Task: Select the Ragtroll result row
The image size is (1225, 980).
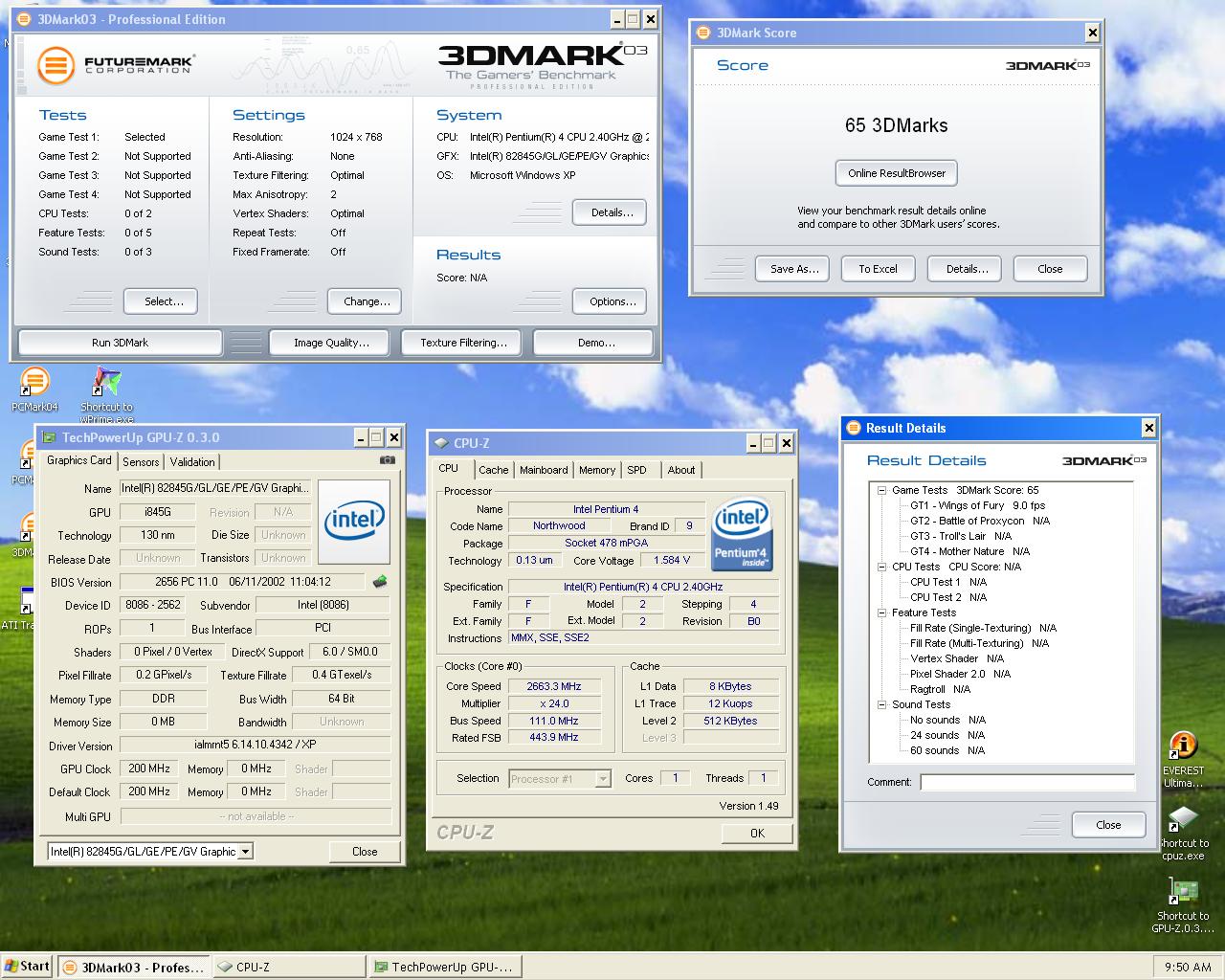Action: coord(940,689)
